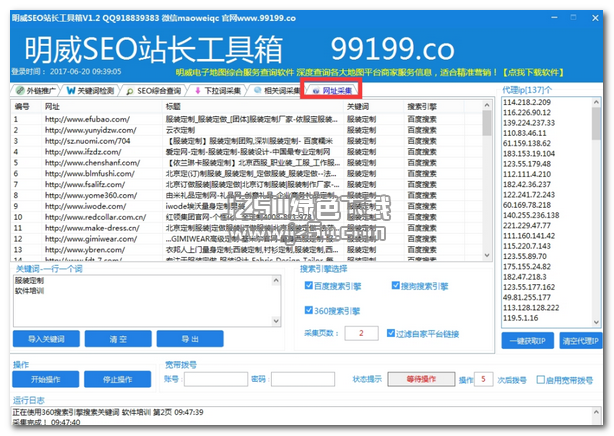Uncheck 过滤自家平台链接 option
This screenshot has width=614, height=436.
point(390,333)
